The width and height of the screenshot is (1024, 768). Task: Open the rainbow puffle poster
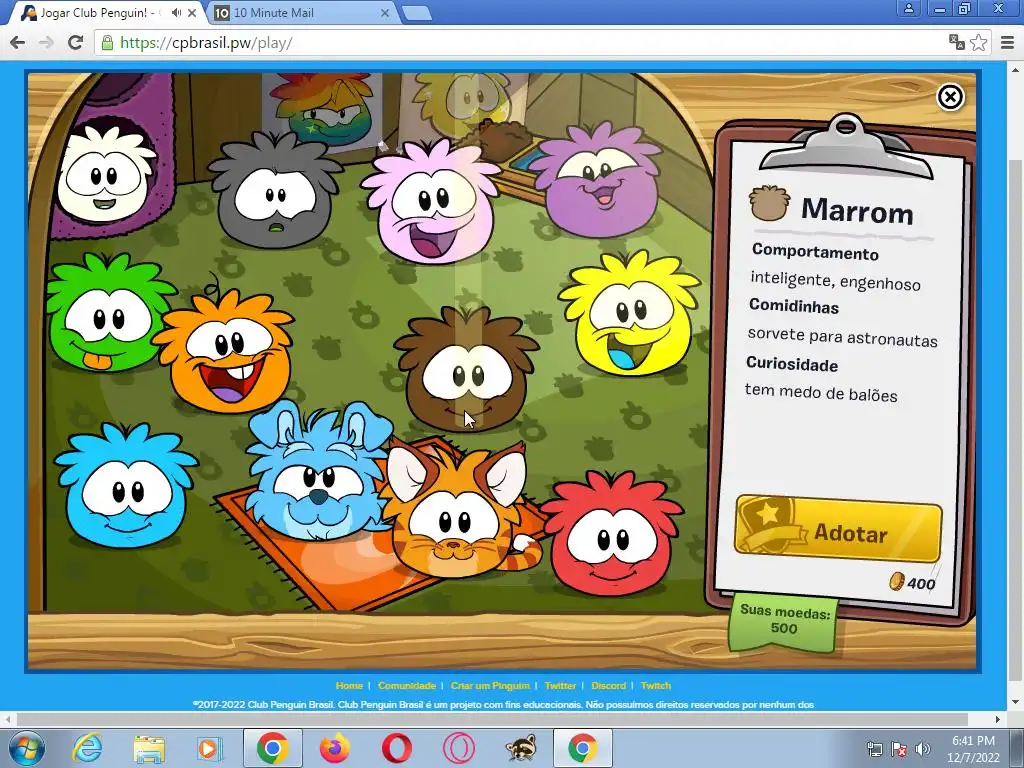[x=321, y=110]
